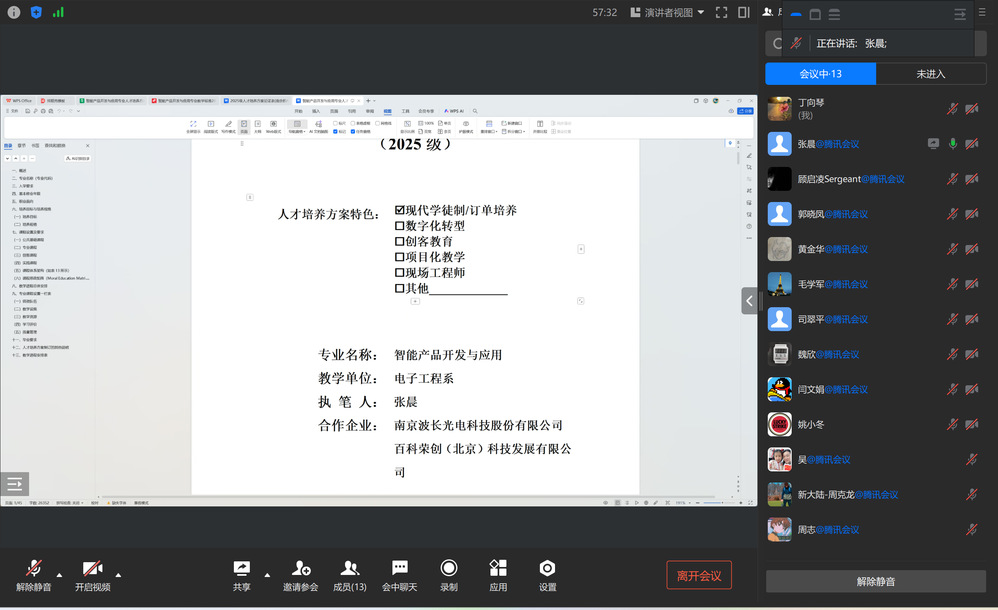Collapse the member side panel with arrow handle

pyautogui.click(x=748, y=300)
